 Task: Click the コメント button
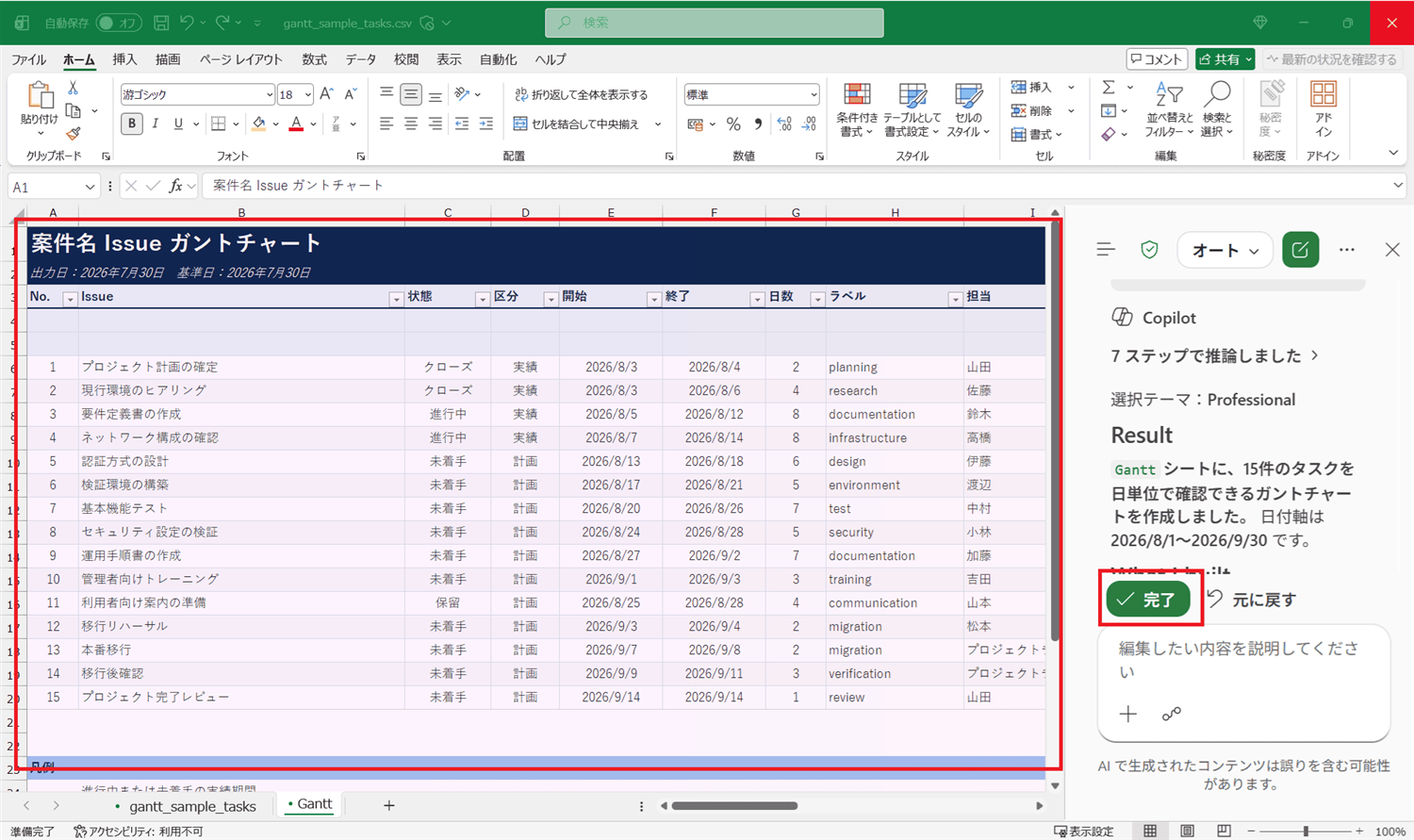[x=1157, y=59]
